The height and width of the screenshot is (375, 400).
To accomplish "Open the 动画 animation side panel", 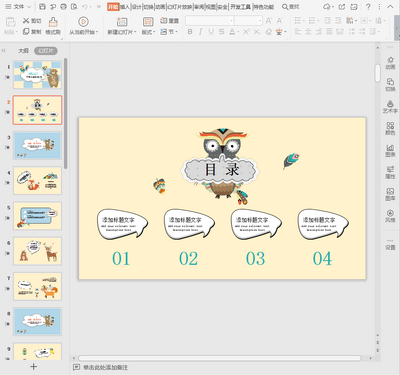I will coord(390,63).
